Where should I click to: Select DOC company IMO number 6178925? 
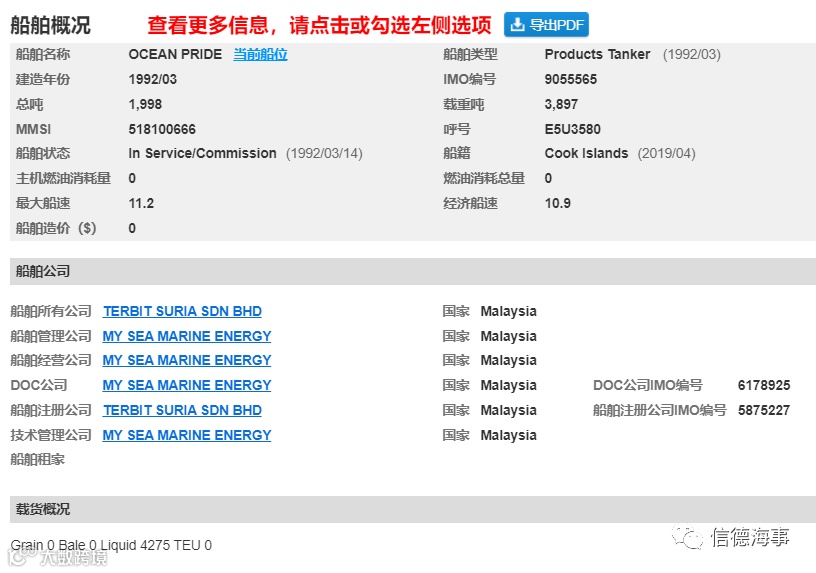pyautogui.click(x=764, y=385)
